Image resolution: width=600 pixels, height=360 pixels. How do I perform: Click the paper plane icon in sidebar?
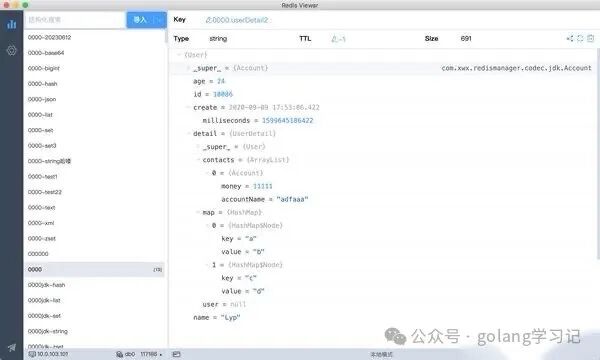click(x=11, y=347)
